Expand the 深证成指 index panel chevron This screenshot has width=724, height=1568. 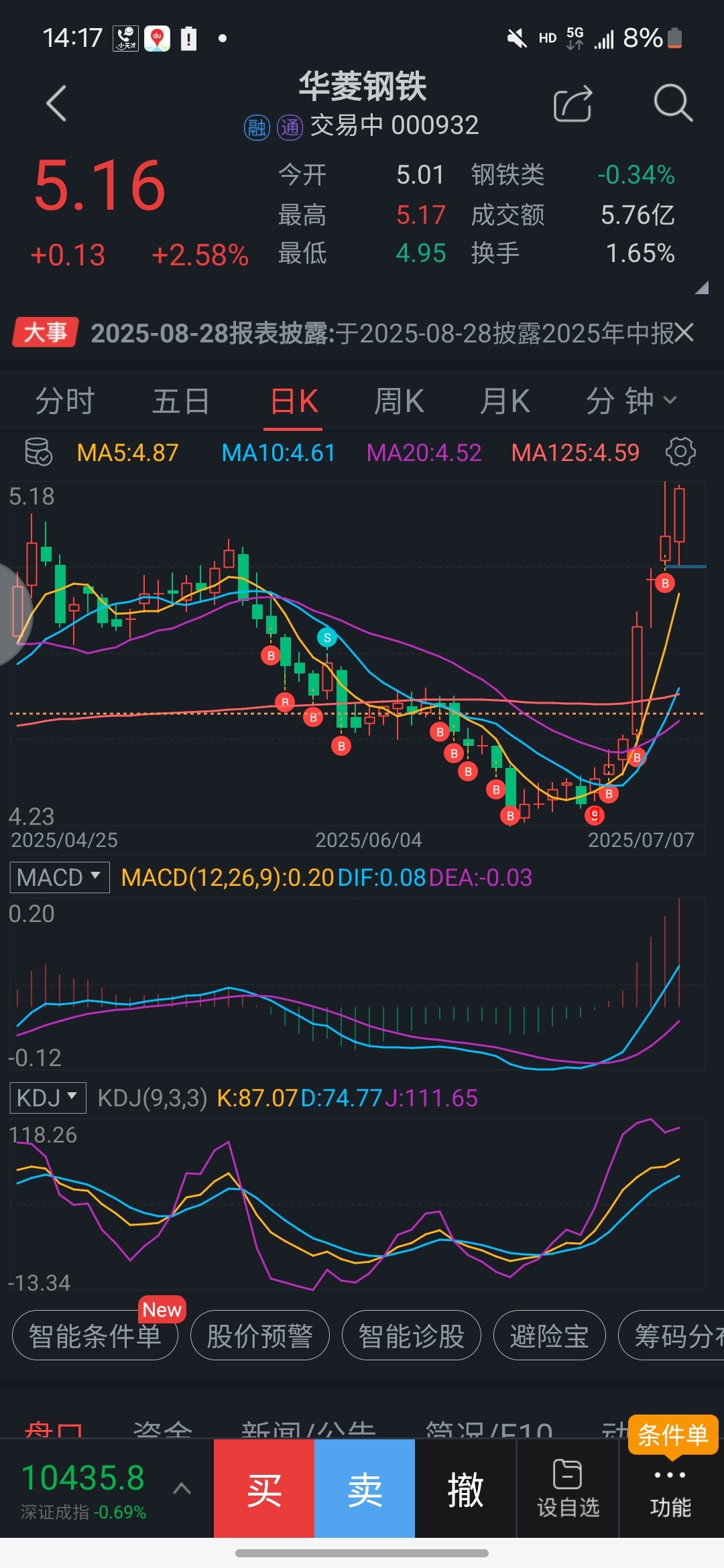coord(182,1489)
